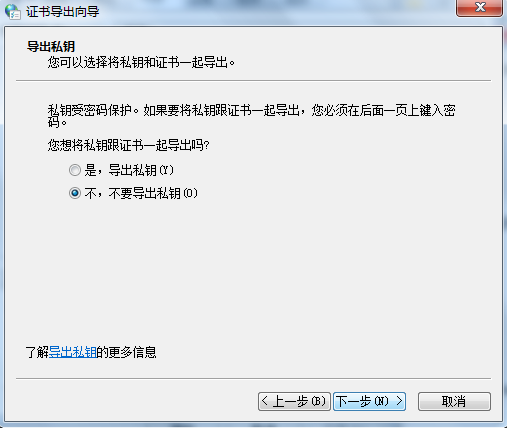The image size is (507, 428).
Task: Select the 不，不要导出私钥(O) radio button
Action: [75, 193]
